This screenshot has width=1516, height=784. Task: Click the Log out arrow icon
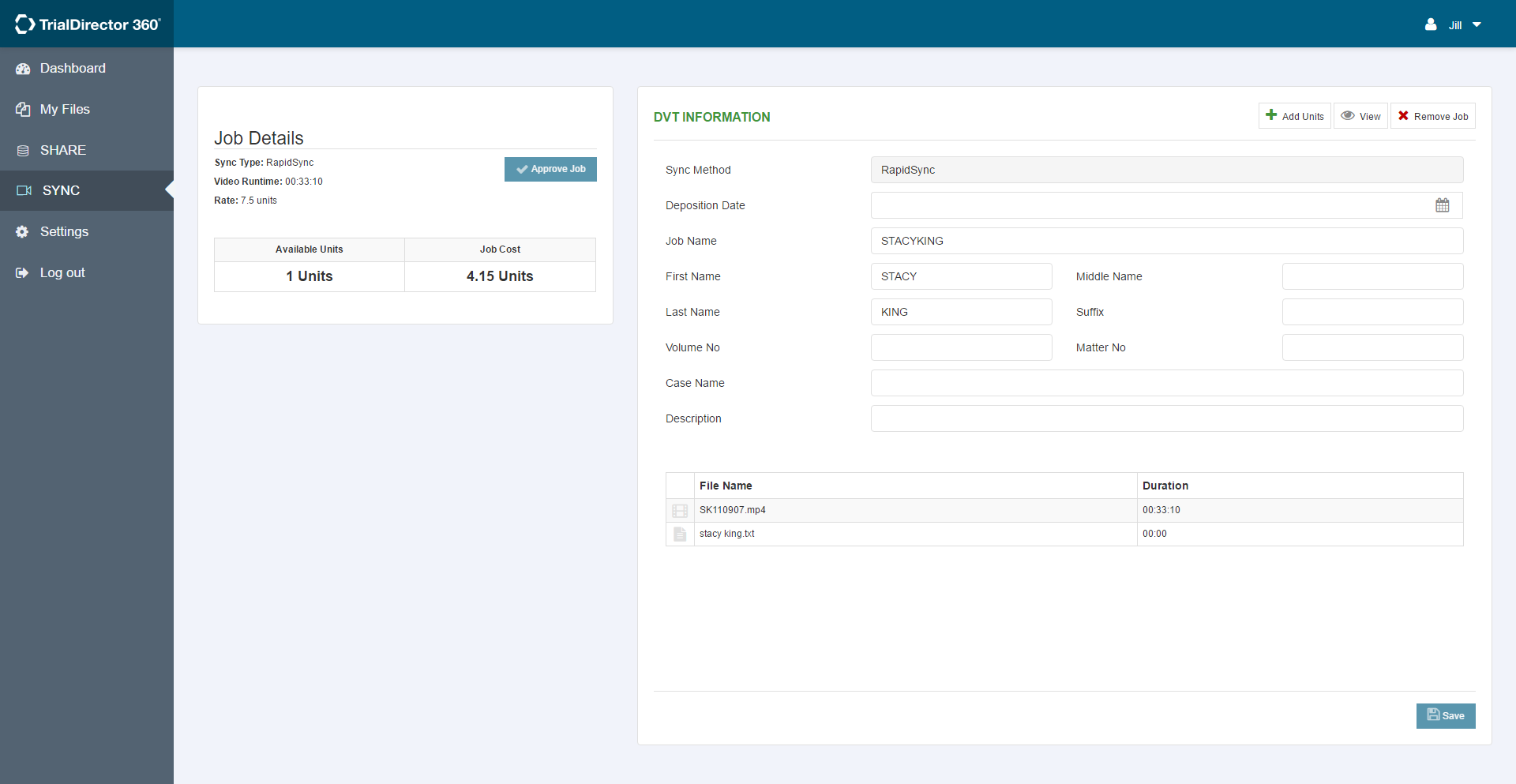coord(22,272)
